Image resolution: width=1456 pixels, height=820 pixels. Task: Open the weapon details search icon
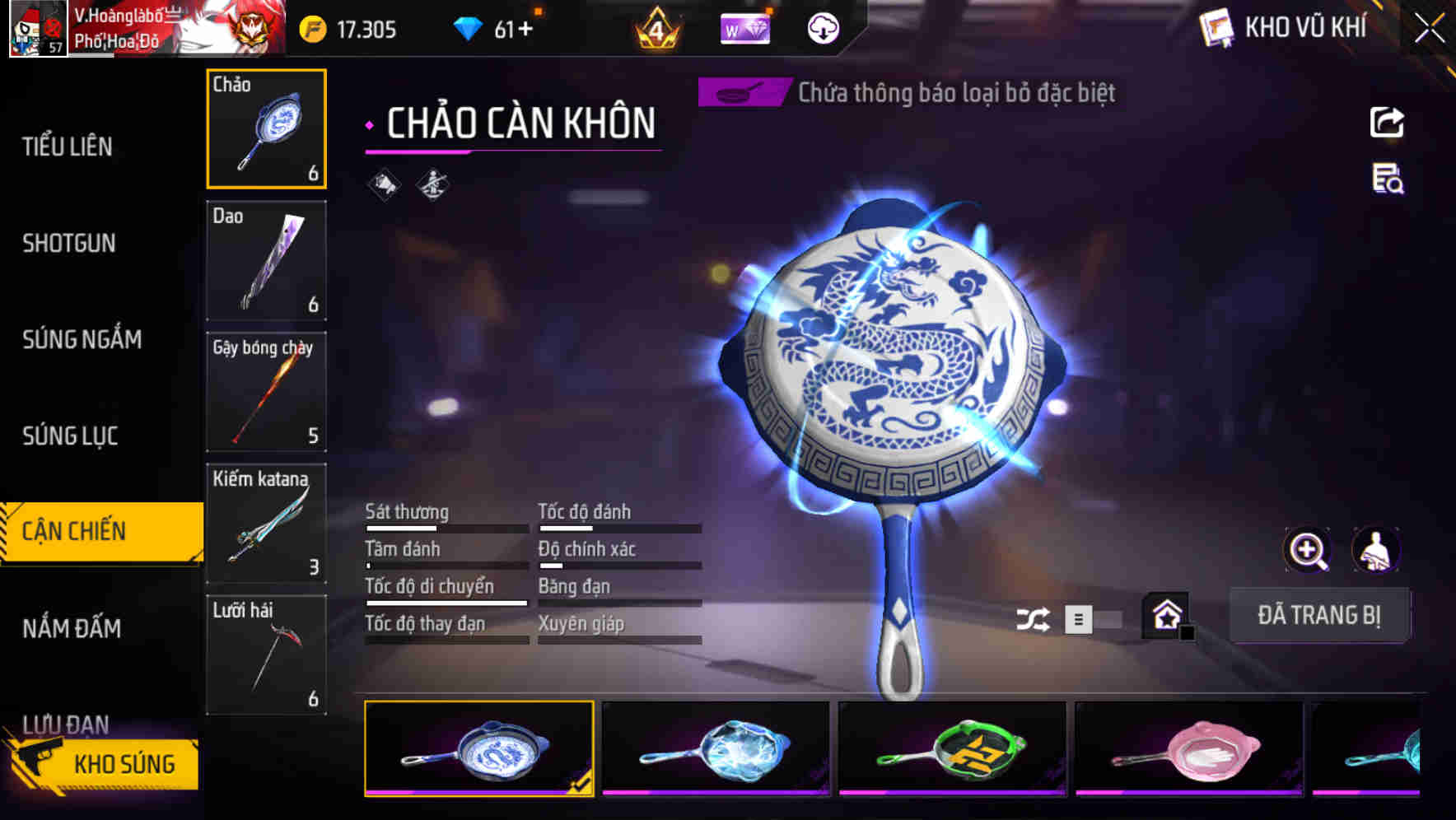pyautogui.click(x=1388, y=179)
